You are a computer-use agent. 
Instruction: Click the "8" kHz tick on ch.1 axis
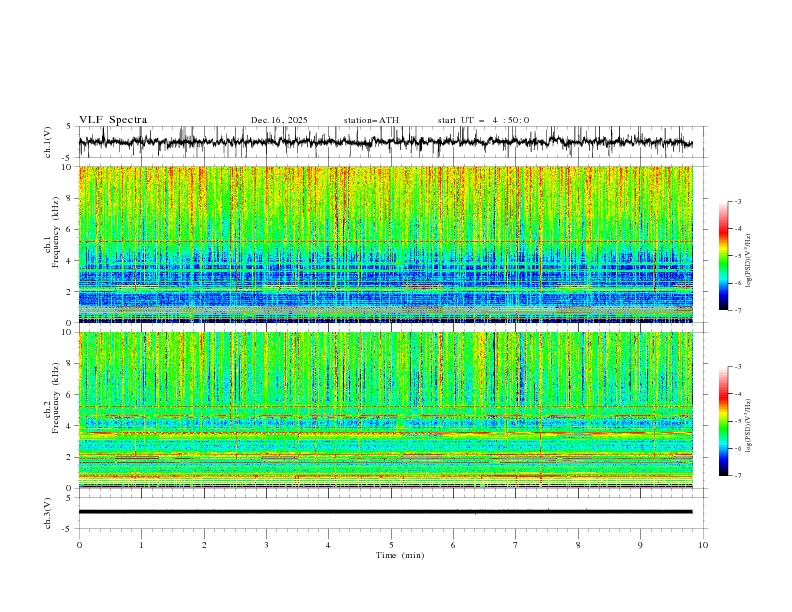point(71,198)
